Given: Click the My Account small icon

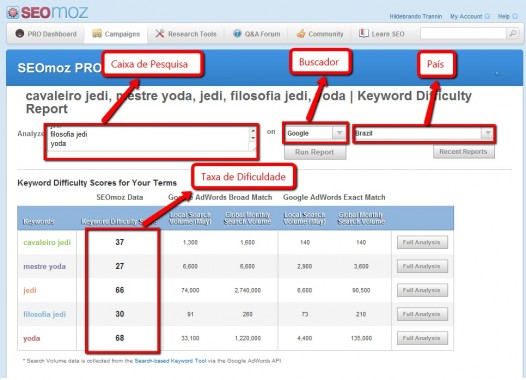Looking at the screenshot, I should click(487, 16).
